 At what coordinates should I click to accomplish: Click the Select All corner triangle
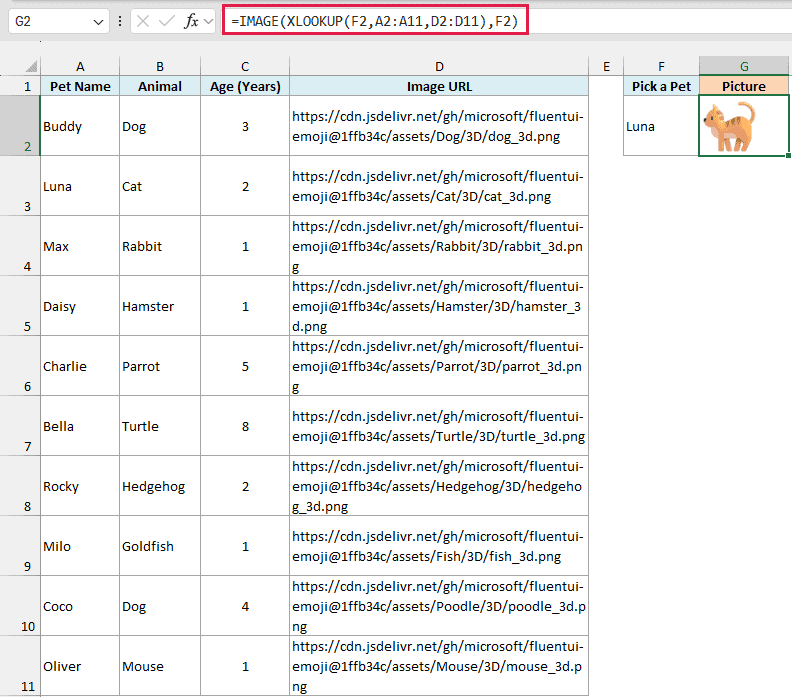coord(31,66)
